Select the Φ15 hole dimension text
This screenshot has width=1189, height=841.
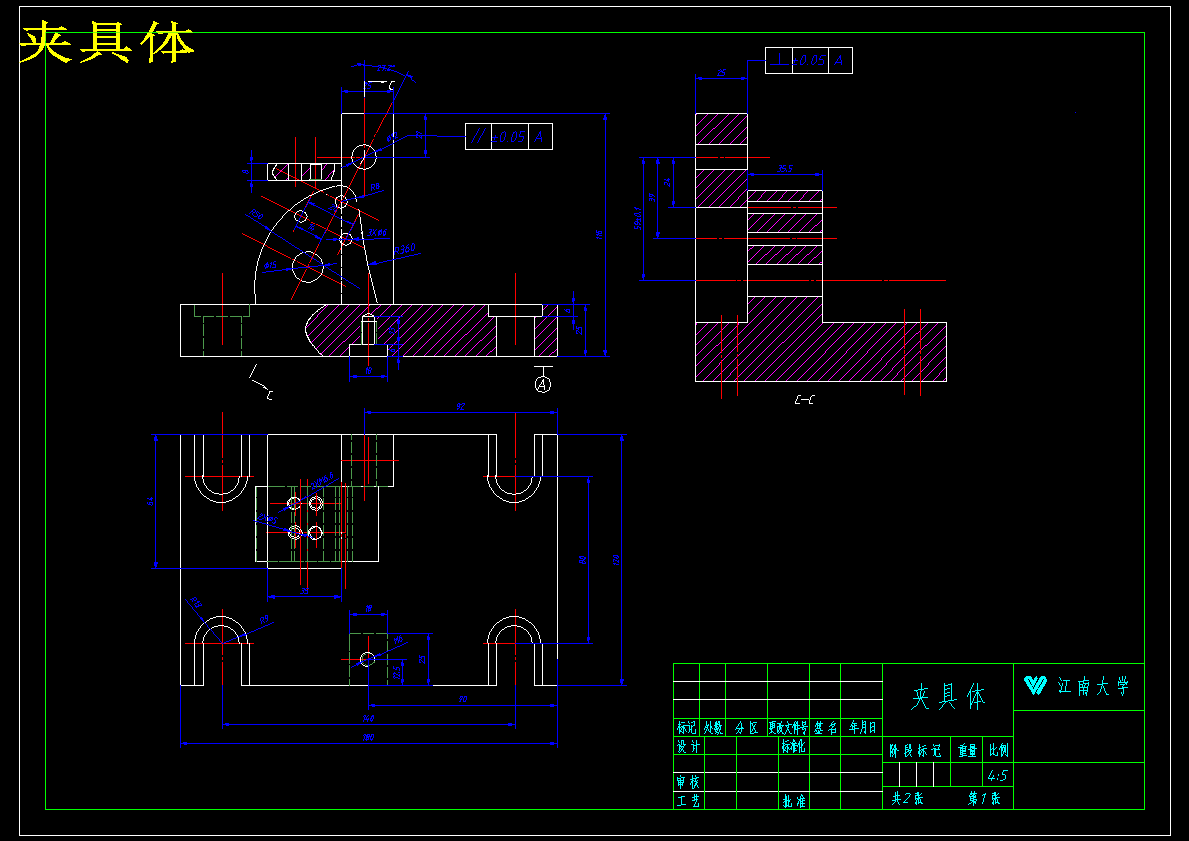270,265
